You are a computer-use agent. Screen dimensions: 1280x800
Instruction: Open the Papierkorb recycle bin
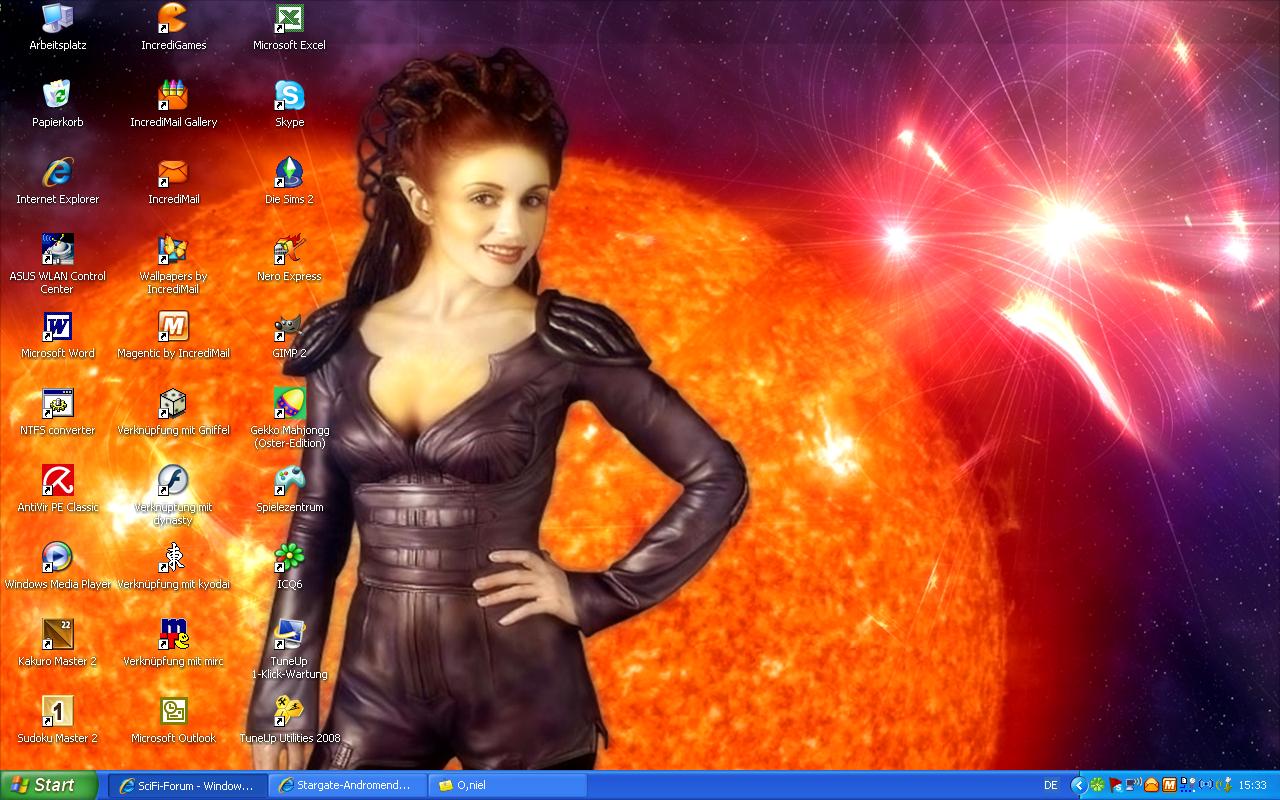tap(57, 96)
